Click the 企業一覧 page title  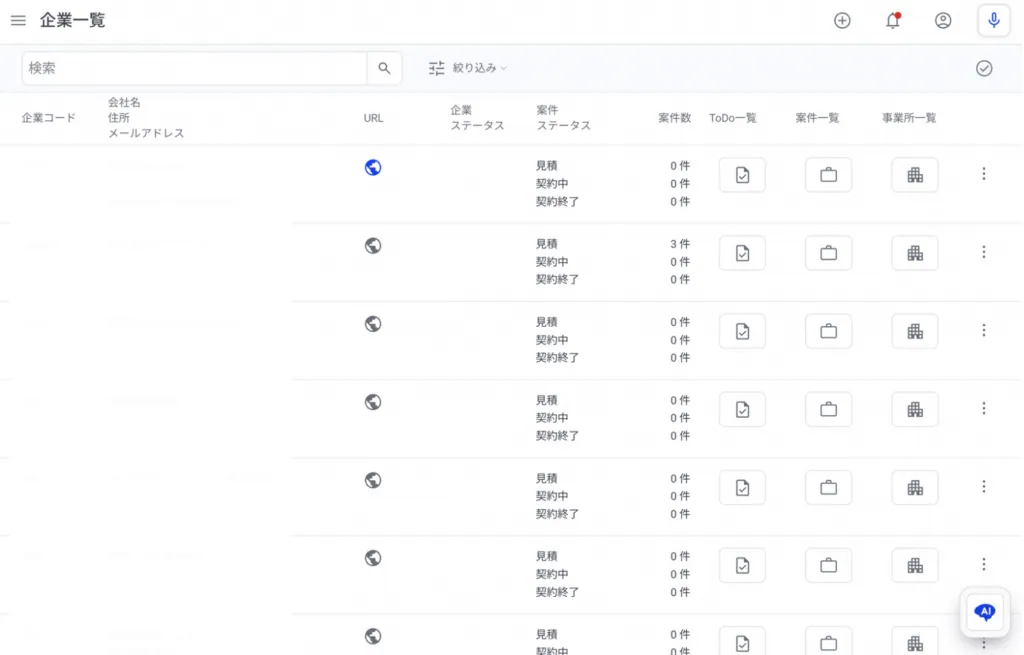click(x=72, y=20)
